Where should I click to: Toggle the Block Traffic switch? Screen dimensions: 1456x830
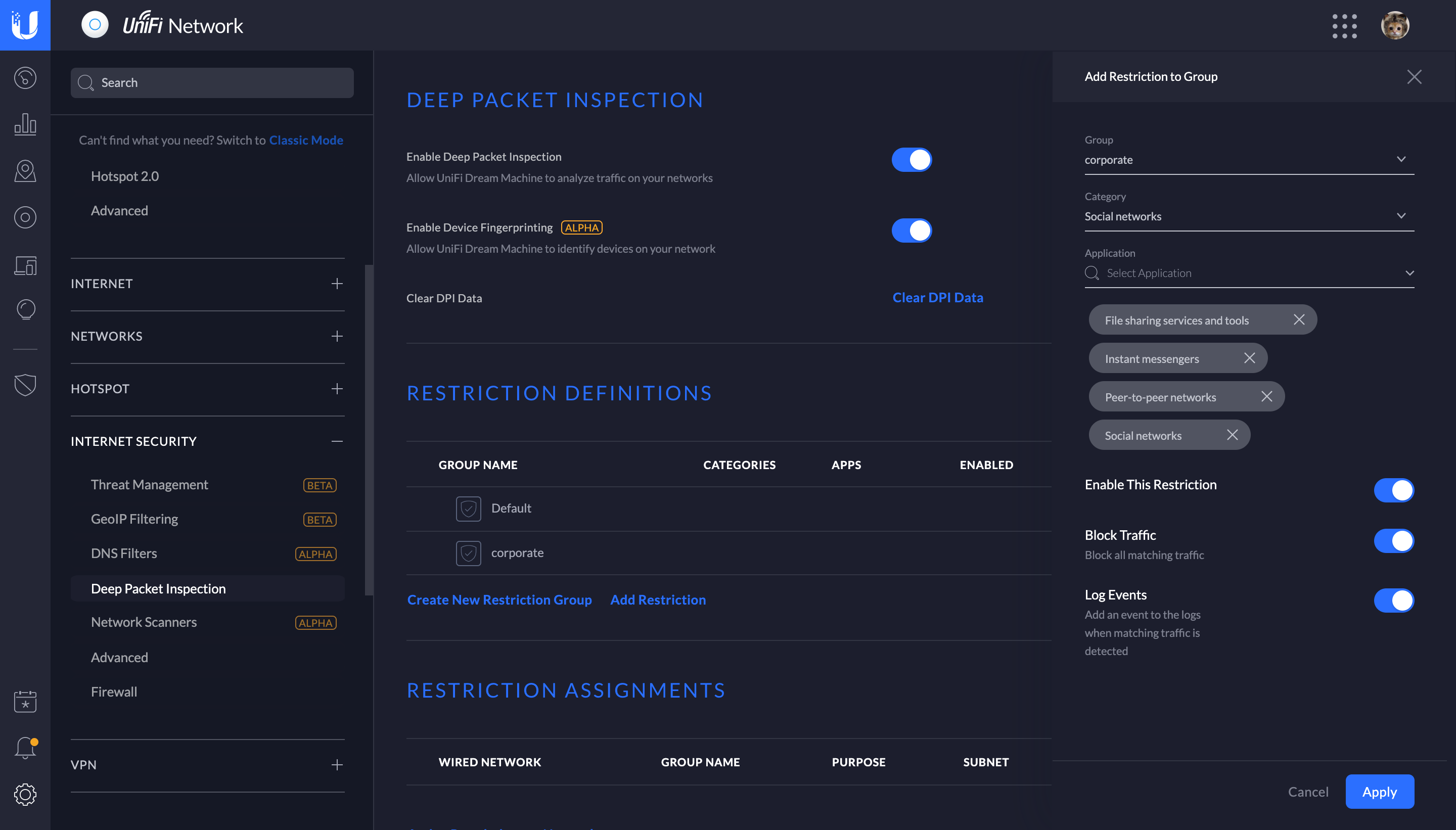(x=1393, y=541)
